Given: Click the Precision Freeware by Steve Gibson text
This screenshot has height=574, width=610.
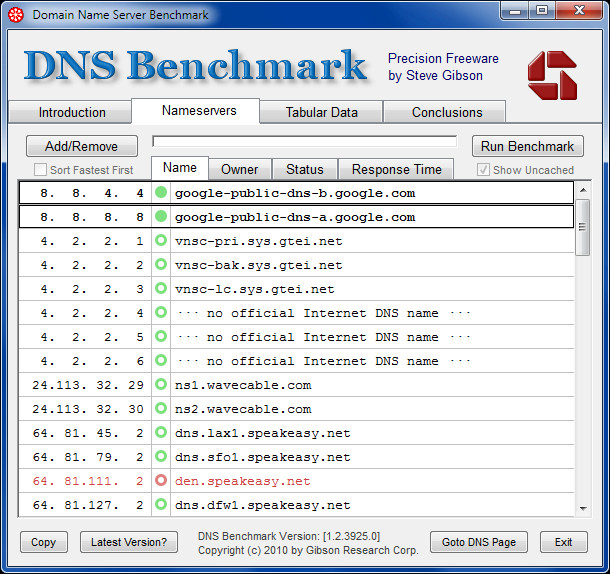Looking at the screenshot, I should coord(443,67).
